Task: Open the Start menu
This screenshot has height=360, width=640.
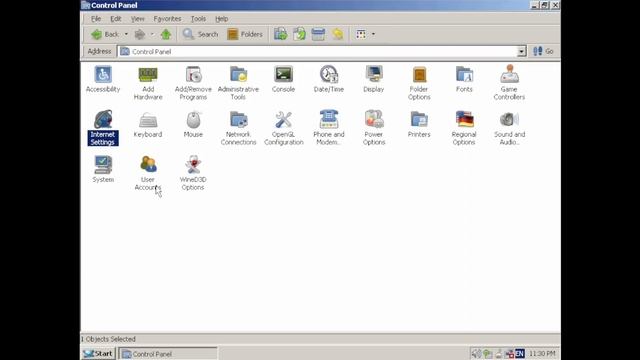Action: (x=98, y=353)
